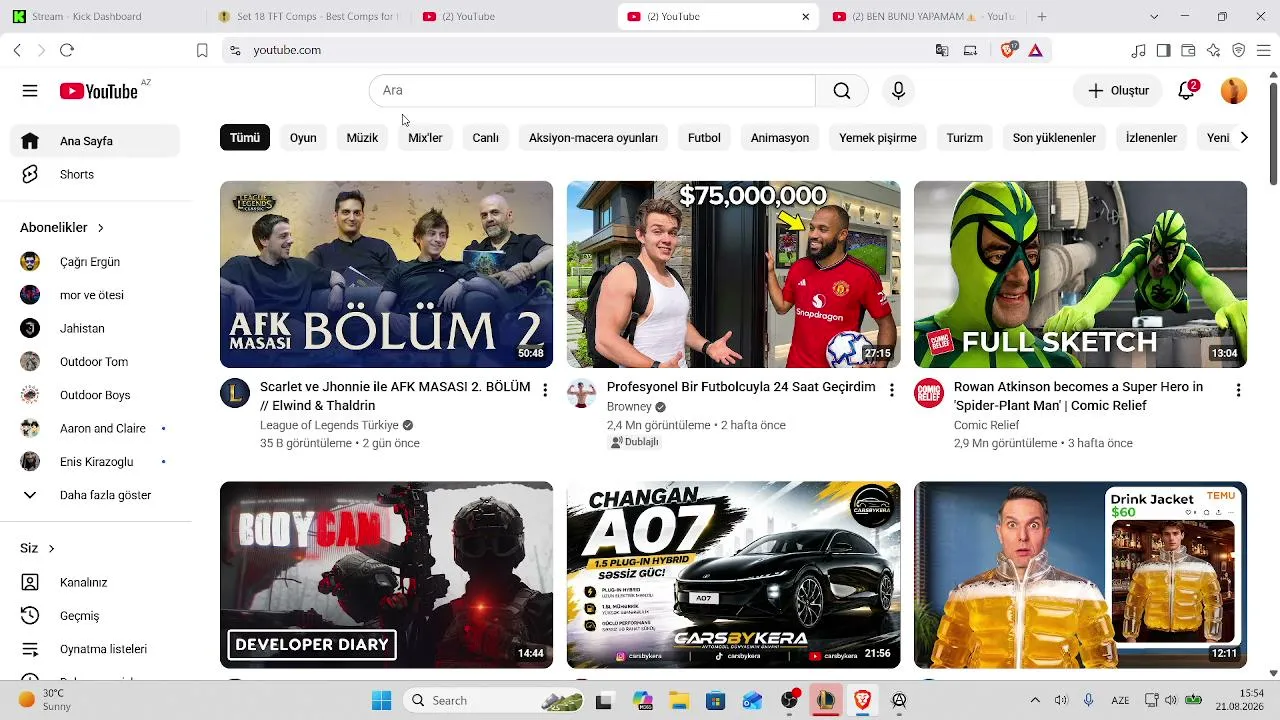The width and height of the screenshot is (1280, 720).
Task: Select the Futbol filter chip
Action: pos(704,138)
